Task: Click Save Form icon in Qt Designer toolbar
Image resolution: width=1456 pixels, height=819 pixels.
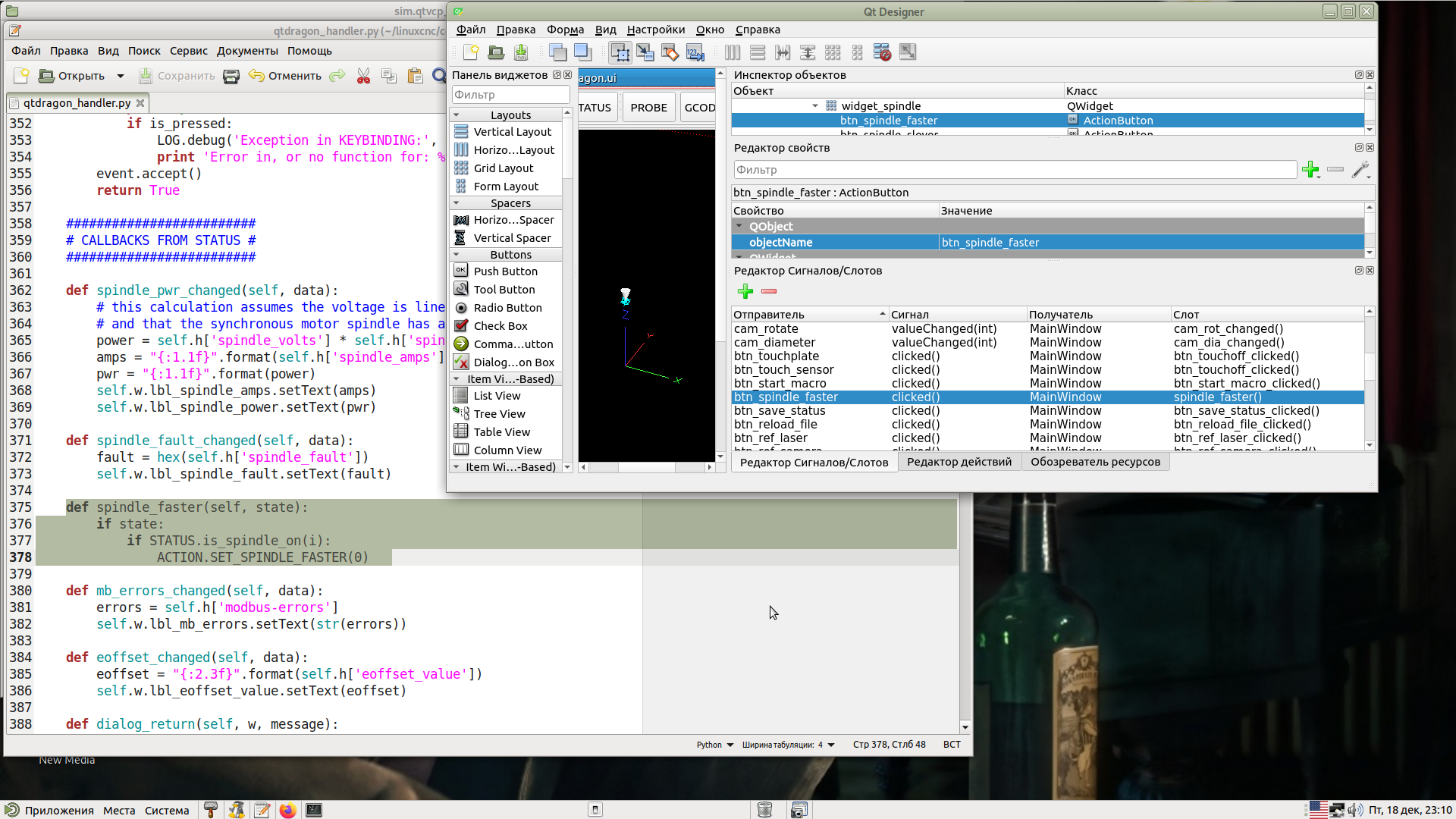Action: (521, 52)
